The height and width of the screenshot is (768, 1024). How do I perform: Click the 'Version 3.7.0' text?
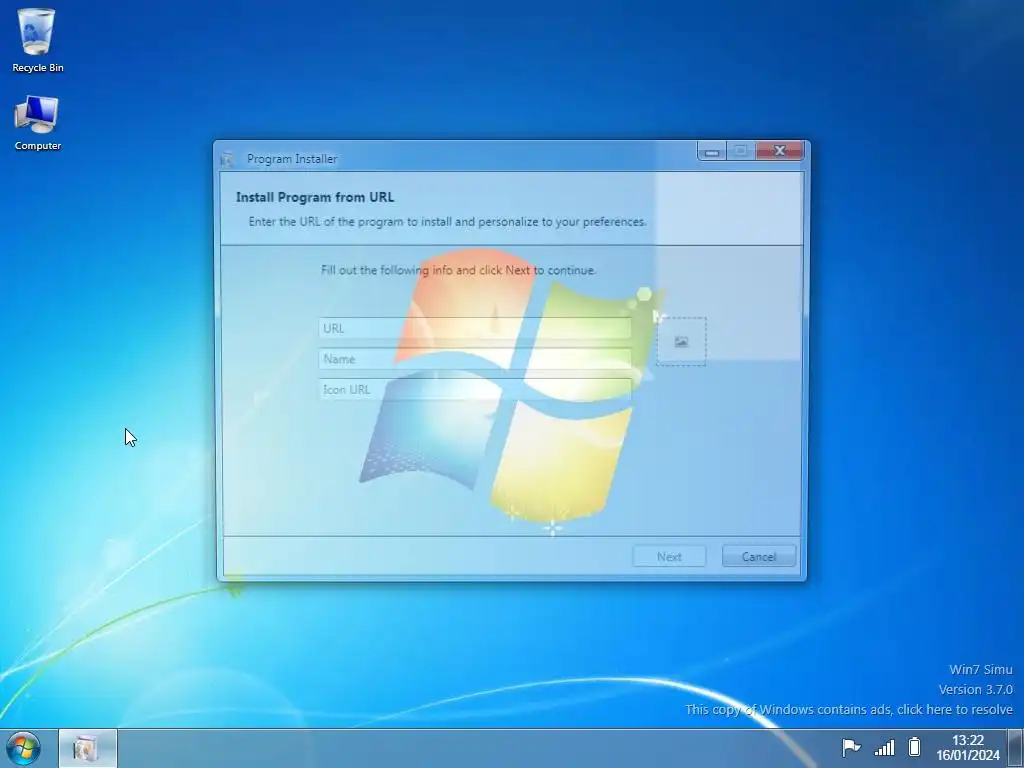(976, 690)
